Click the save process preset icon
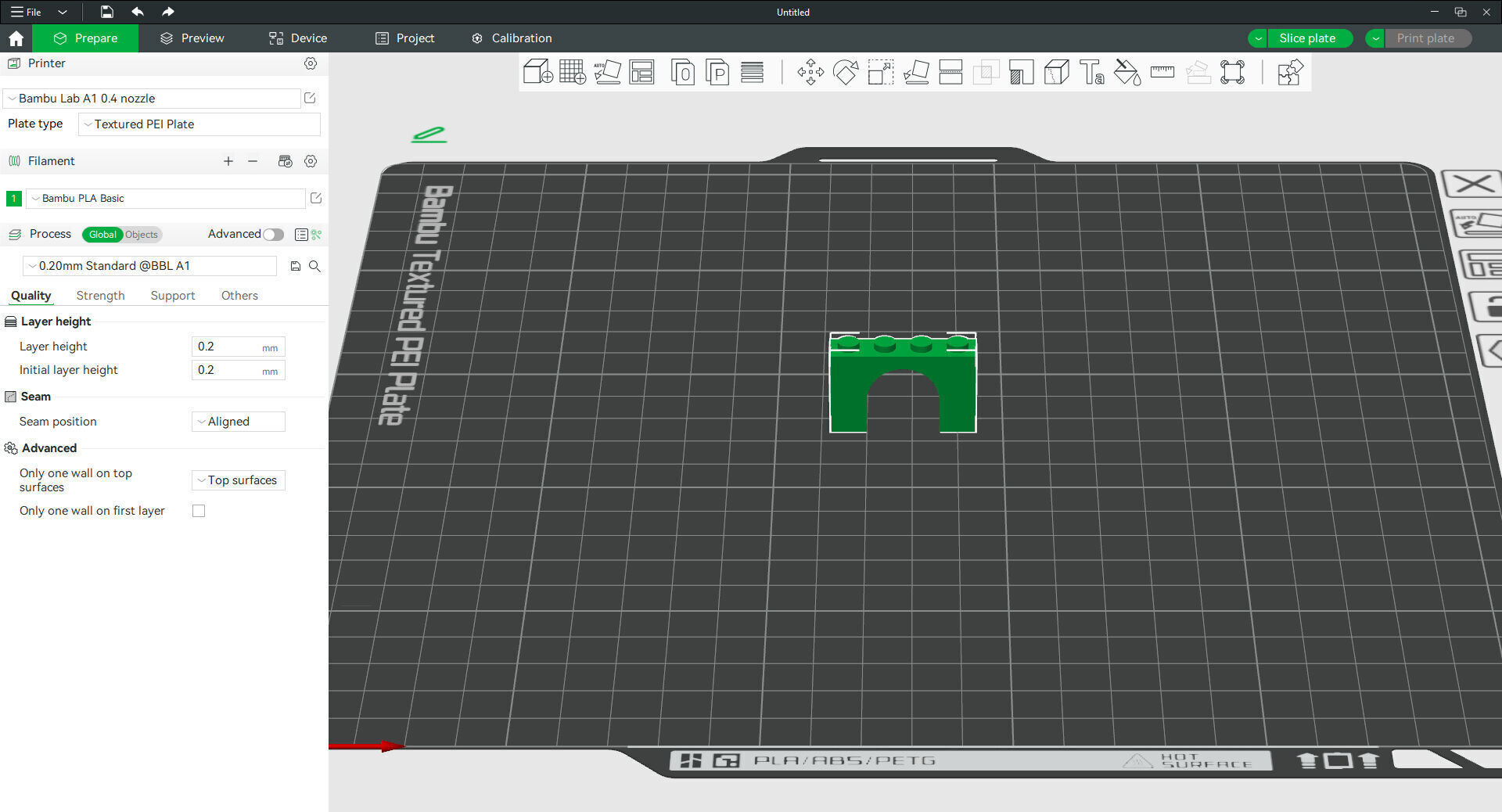Screen dimensions: 1502x812 coord(296,266)
